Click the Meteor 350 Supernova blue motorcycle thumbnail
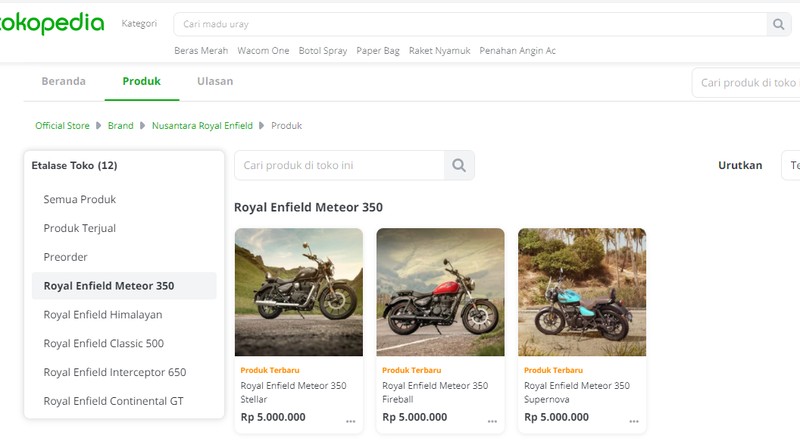Screen dimensions: 800x448 (x=582, y=292)
